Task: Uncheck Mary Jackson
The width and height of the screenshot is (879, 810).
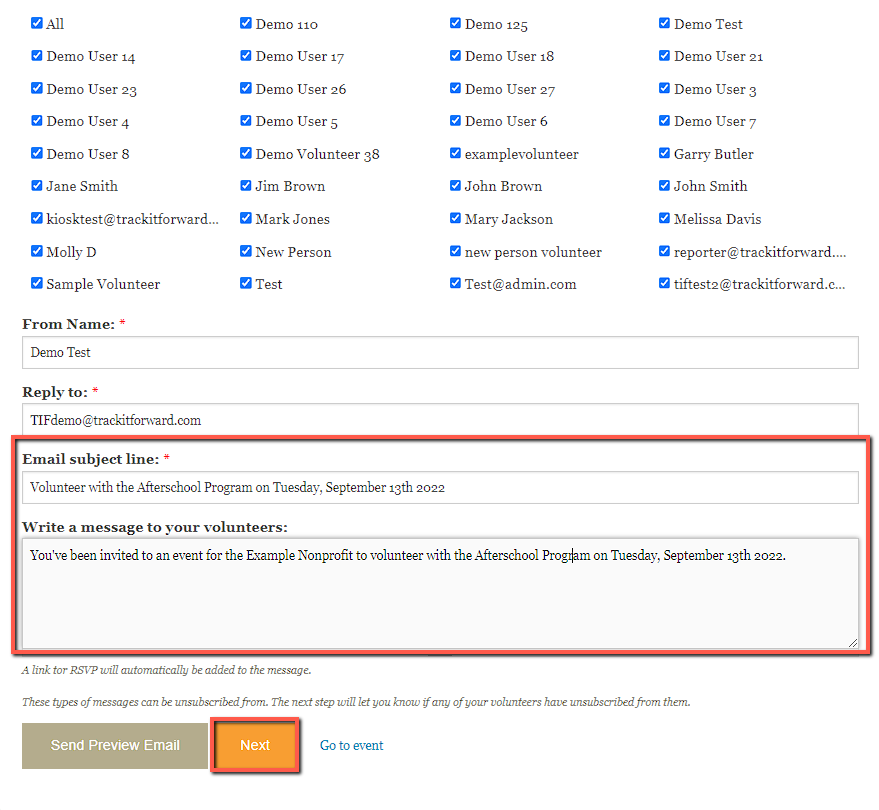Action: [x=455, y=218]
